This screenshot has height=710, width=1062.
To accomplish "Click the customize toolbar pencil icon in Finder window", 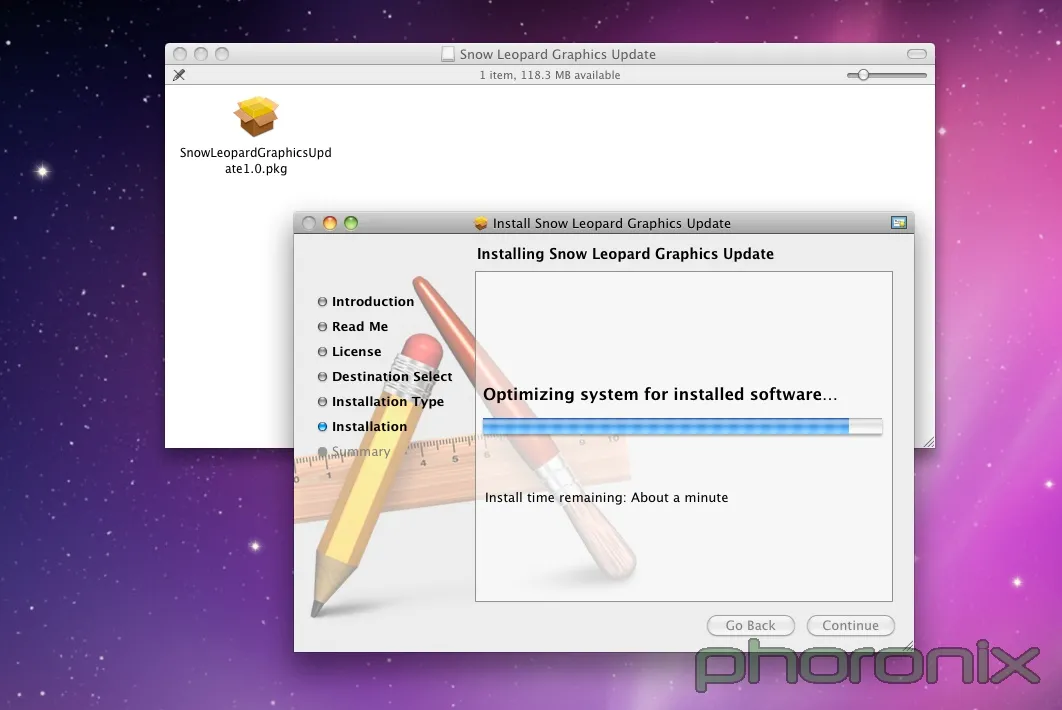I will (x=179, y=75).
